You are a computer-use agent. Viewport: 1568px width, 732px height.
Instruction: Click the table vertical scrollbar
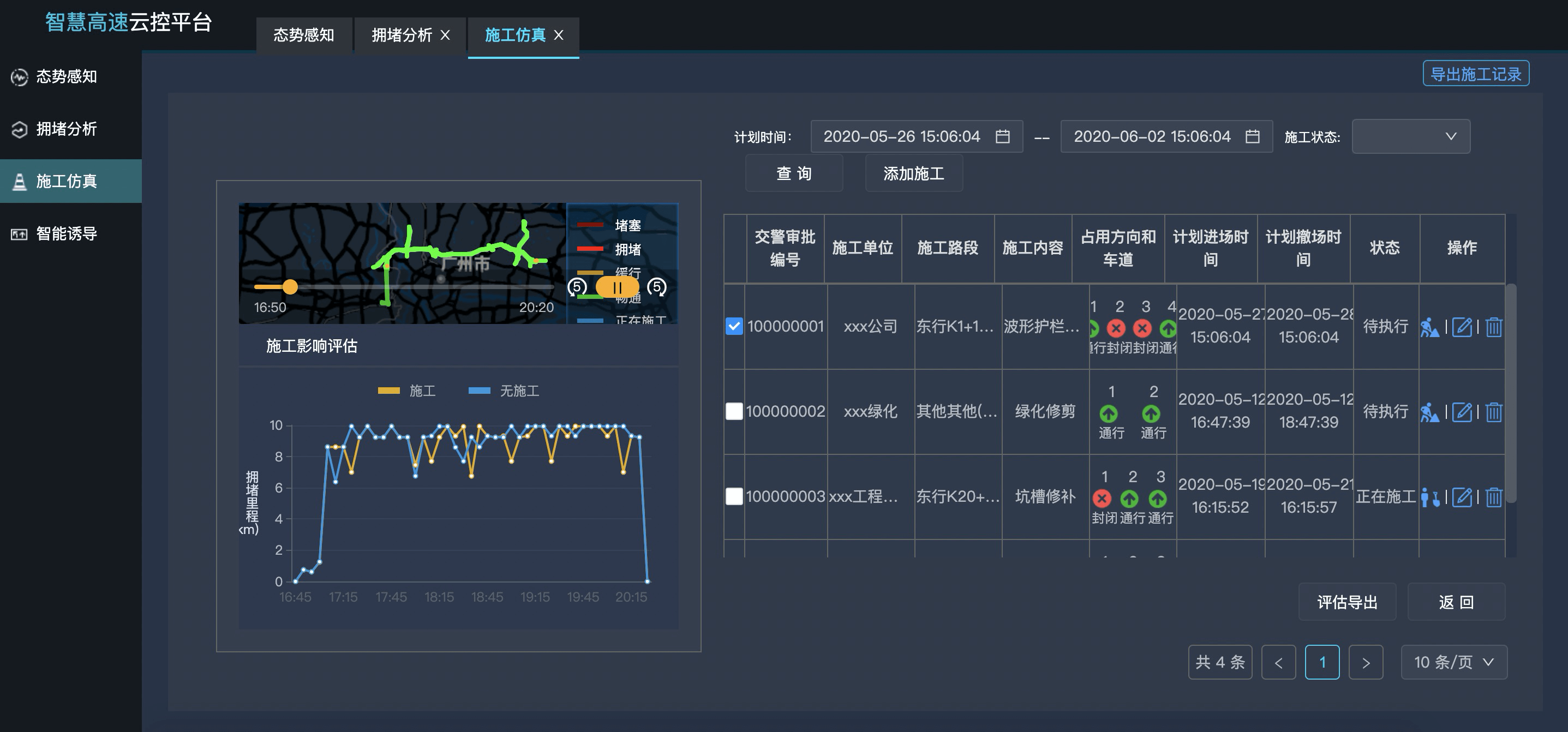1511,393
